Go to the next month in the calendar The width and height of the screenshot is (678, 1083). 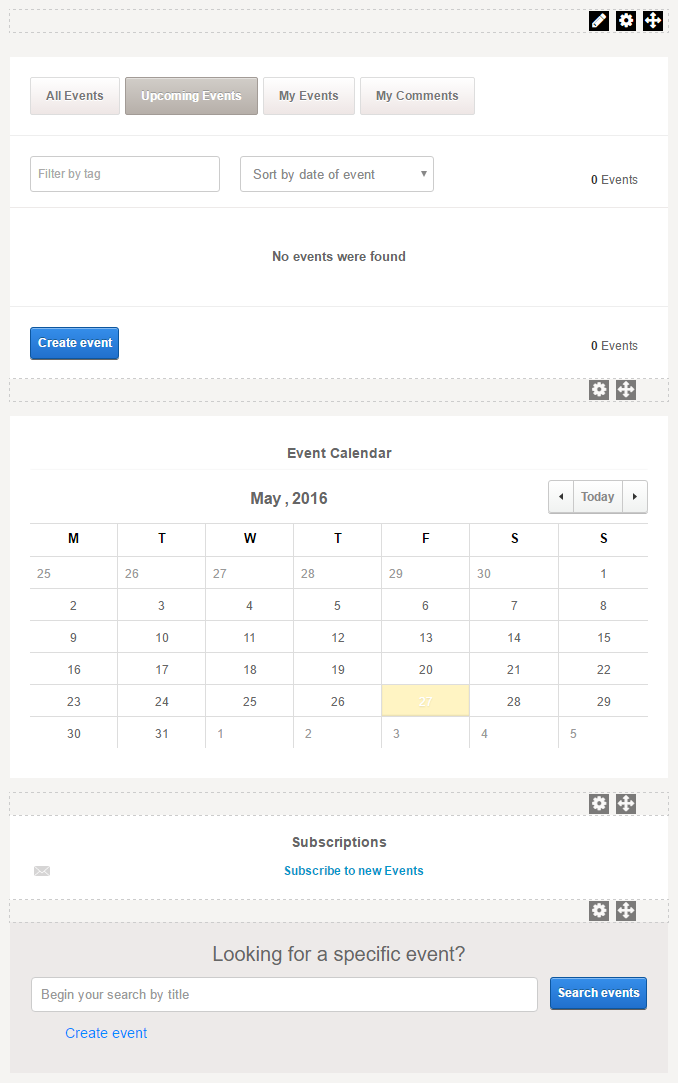pyautogui.click(x=635, y=497)
